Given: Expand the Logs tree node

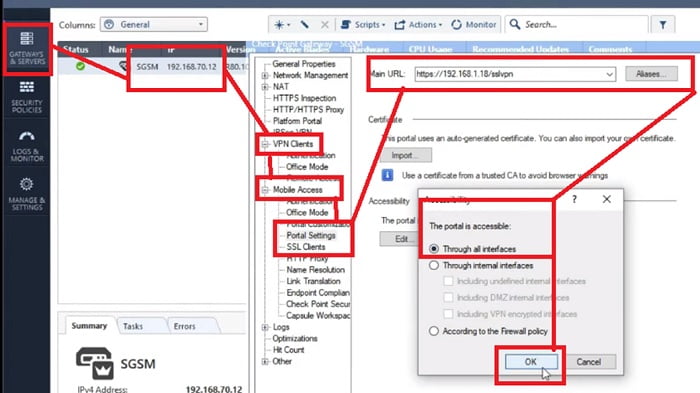Looking at the screenshot, I should click(265, 327).
